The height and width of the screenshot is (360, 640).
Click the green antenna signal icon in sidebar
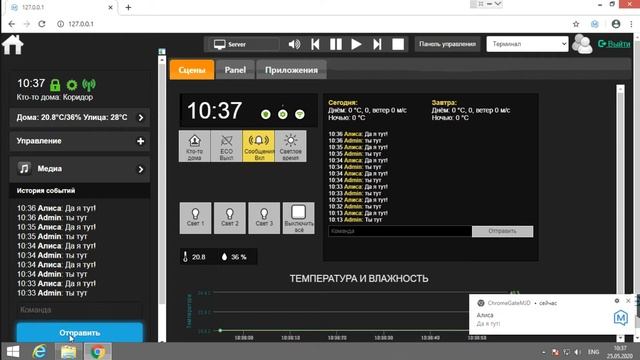coord(89,84)
